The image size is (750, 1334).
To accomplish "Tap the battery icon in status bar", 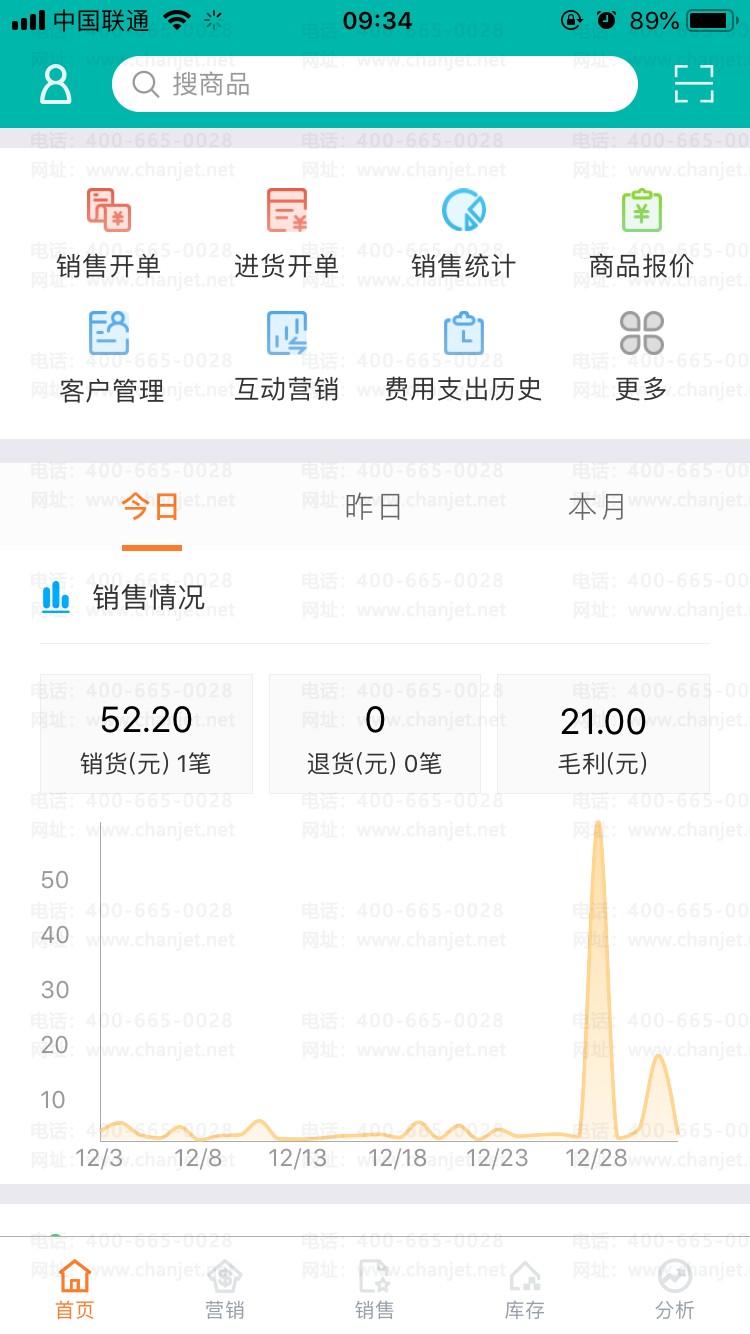I will [713, 20].
